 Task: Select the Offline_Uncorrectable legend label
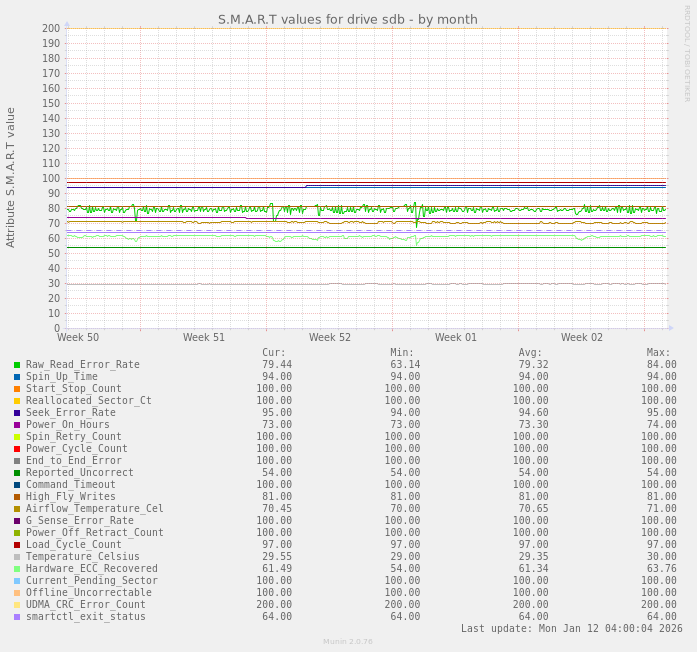coord(88,592)
